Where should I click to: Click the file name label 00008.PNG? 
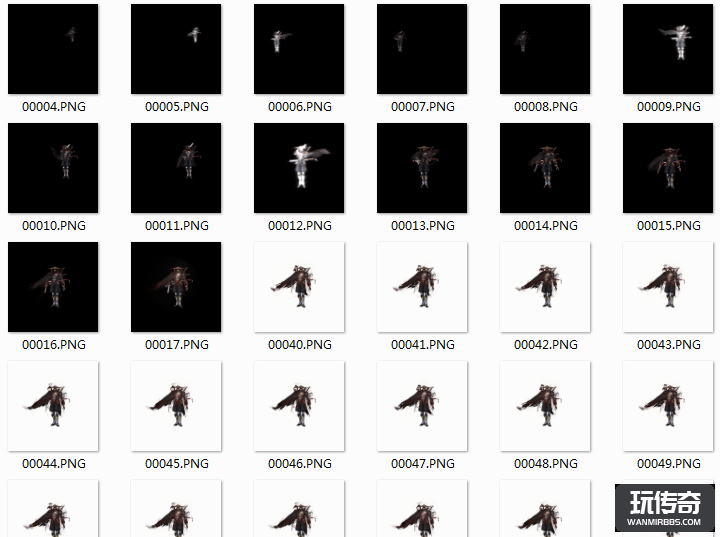546,107
